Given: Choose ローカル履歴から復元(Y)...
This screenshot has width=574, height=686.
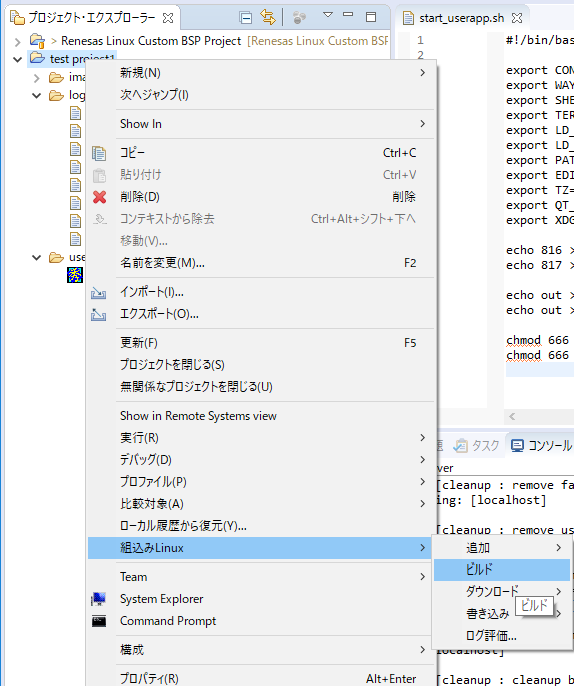Looking at the screenshot, I should pyautogui.click(x=262, y=525).
